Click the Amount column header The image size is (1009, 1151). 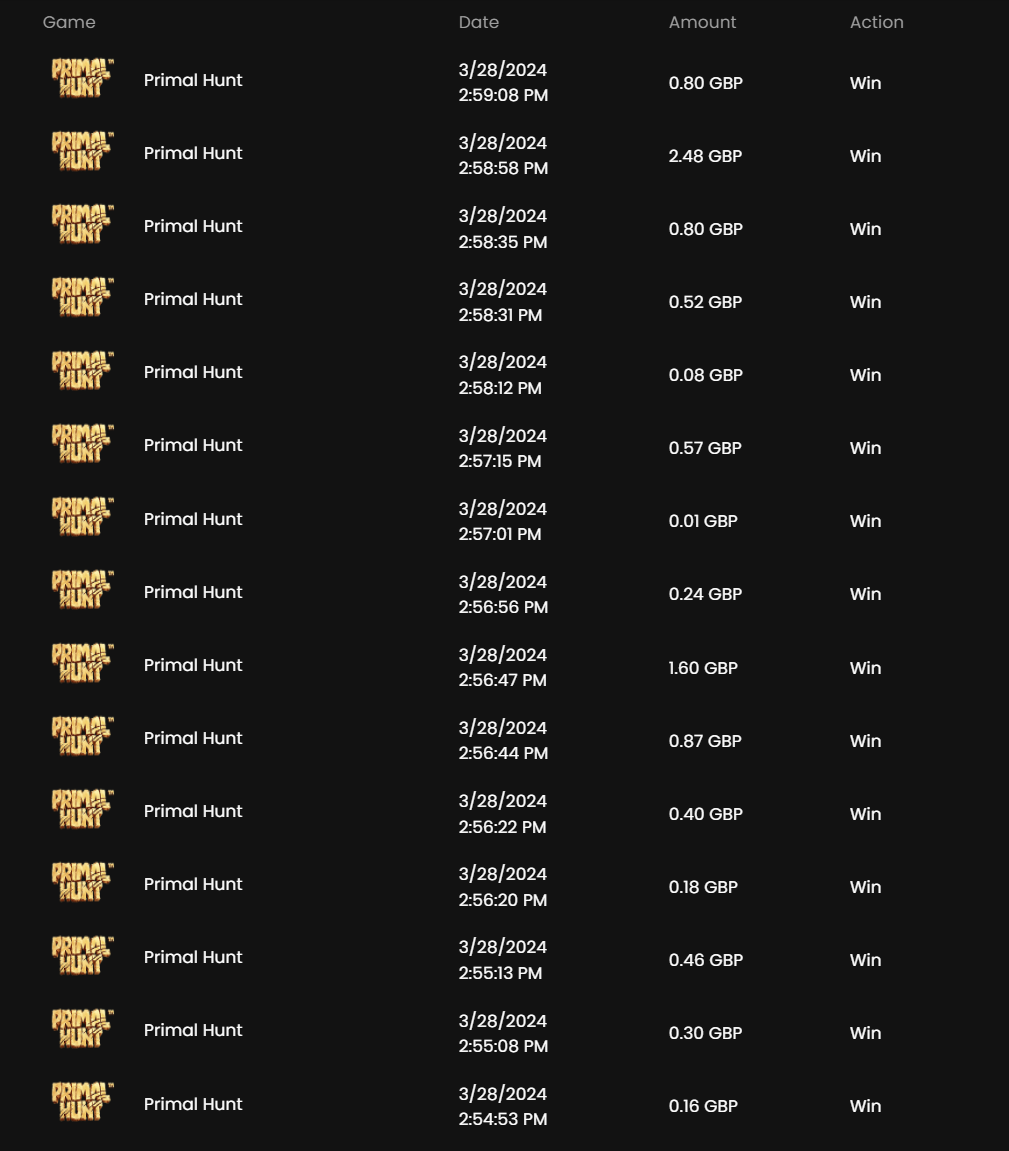pos(702,22)
